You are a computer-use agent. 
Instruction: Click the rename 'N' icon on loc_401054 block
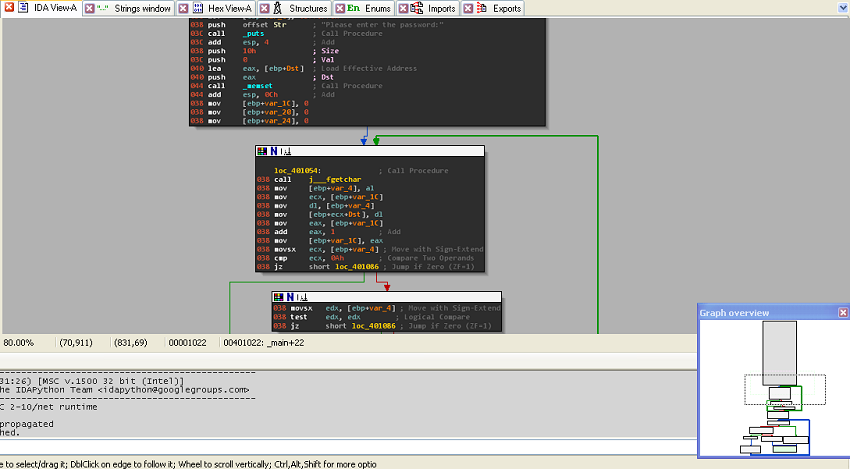click(x=274, y=151)
